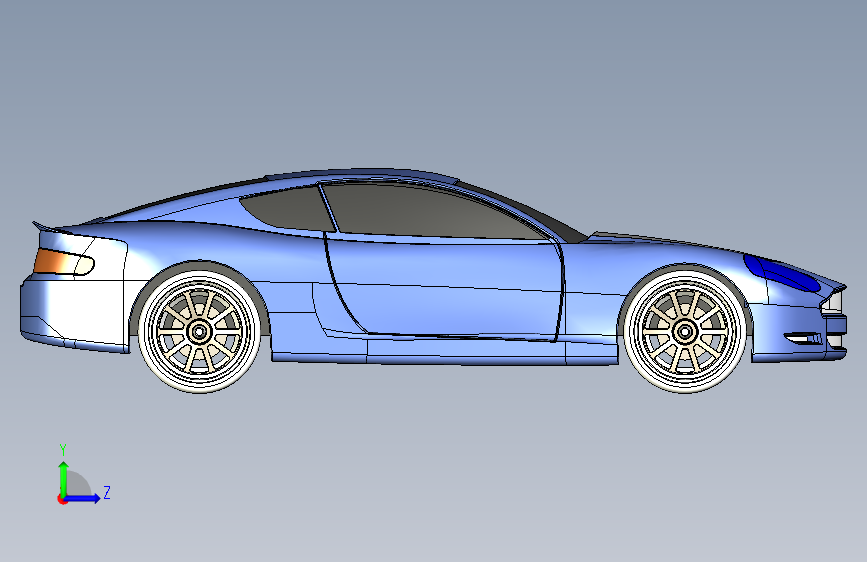Click the red origin dot of triad
The height and width of the screenshot is (562, 867).
pos(62,499)
